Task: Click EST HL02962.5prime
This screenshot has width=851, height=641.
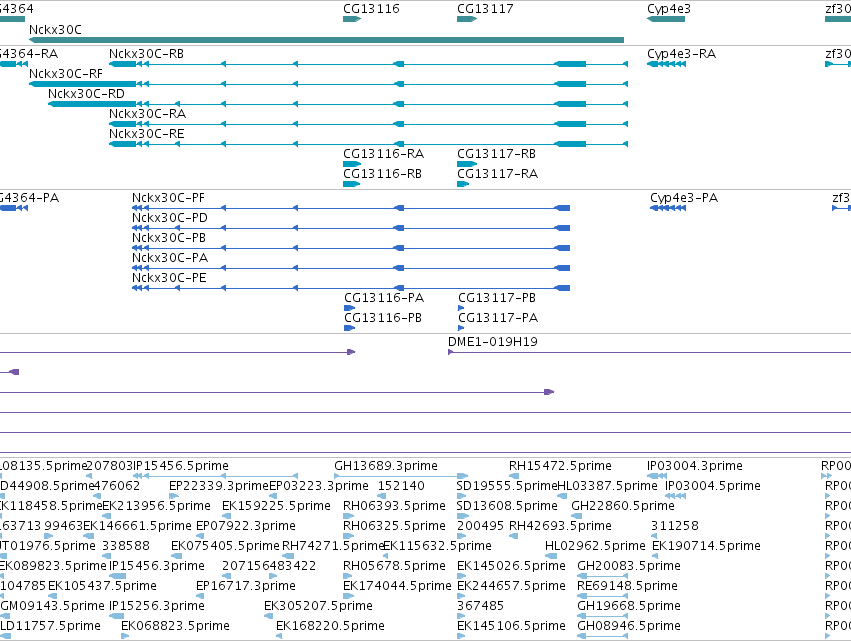Action: click(595, 547)
